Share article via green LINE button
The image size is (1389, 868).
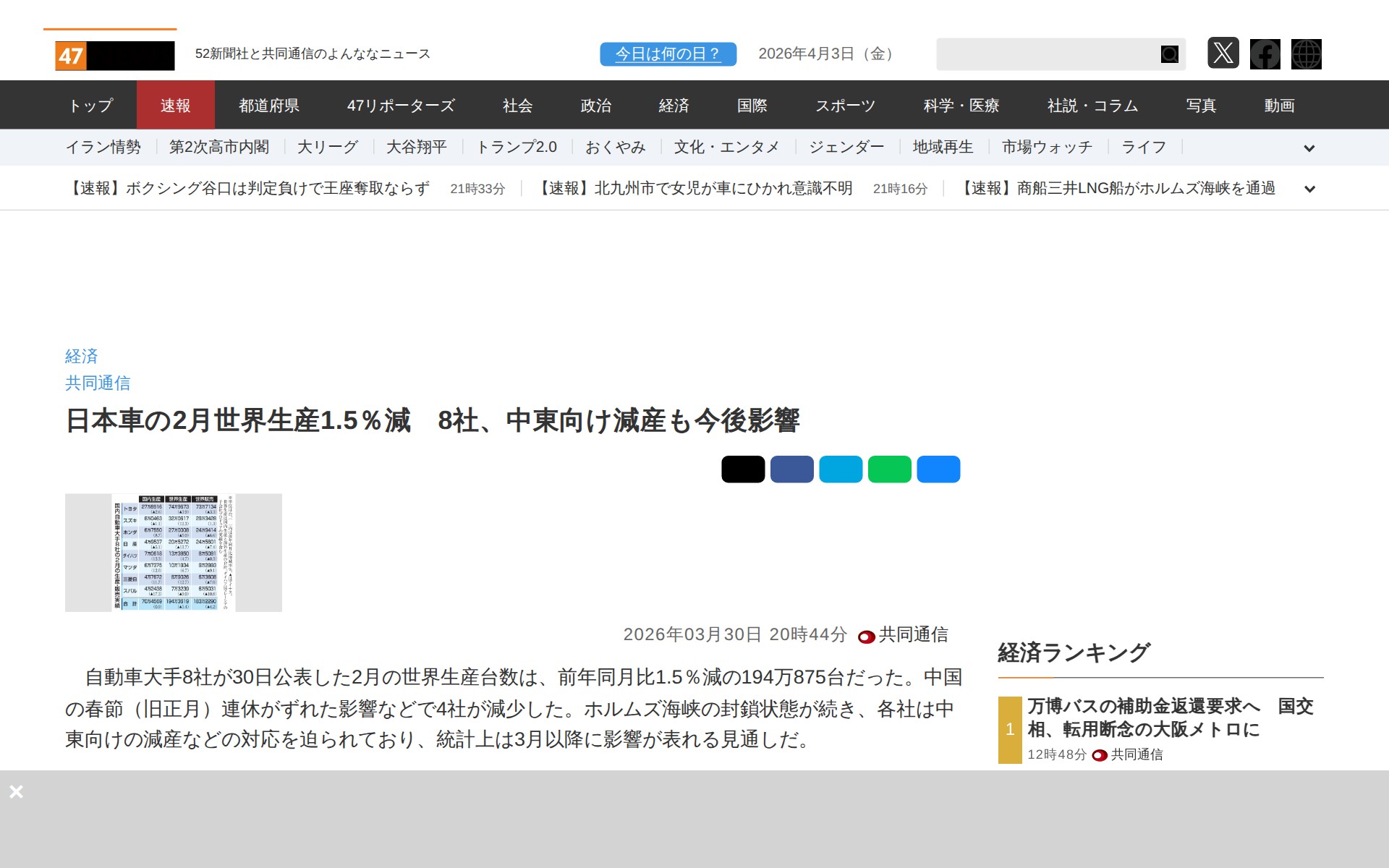click(x=889, y=469)
